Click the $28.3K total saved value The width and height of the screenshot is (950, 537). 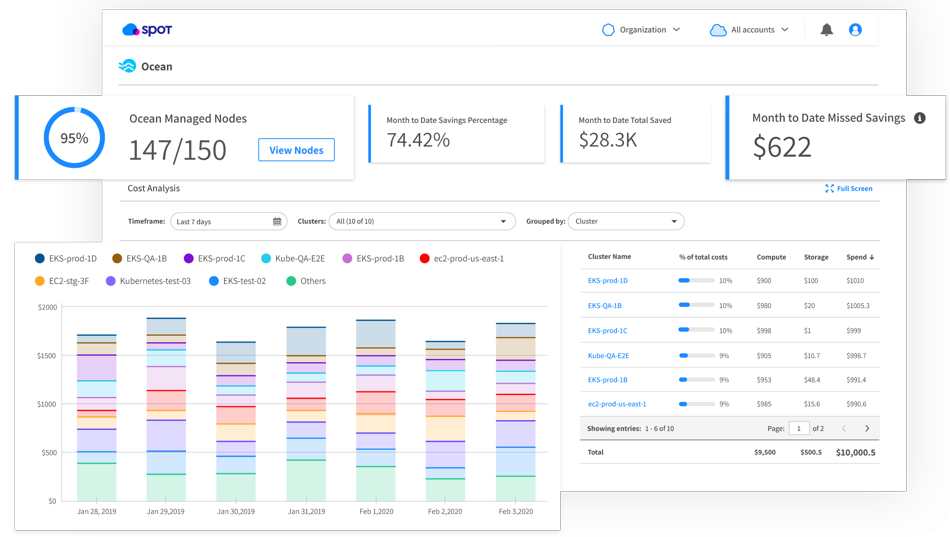(608, 140)
